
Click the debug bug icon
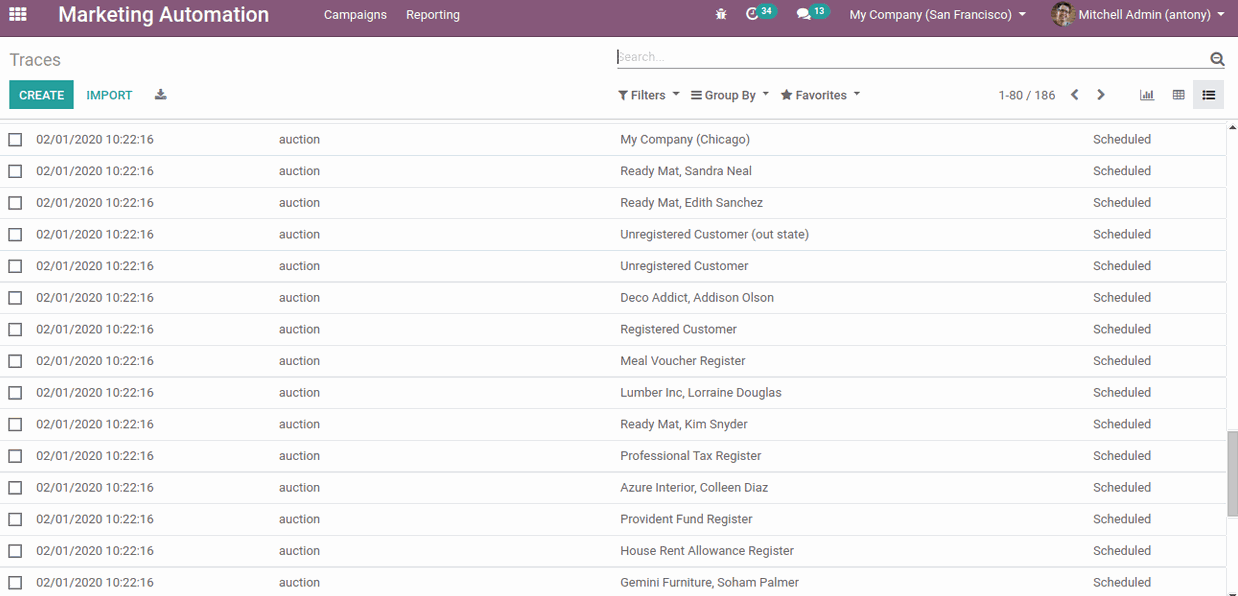click(x=721, y=15)
